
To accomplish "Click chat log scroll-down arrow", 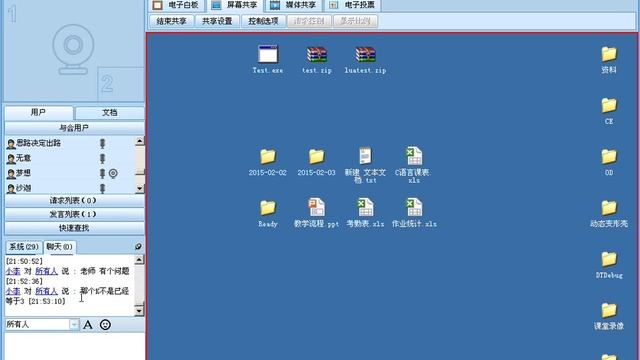I will tap(139, 311).
